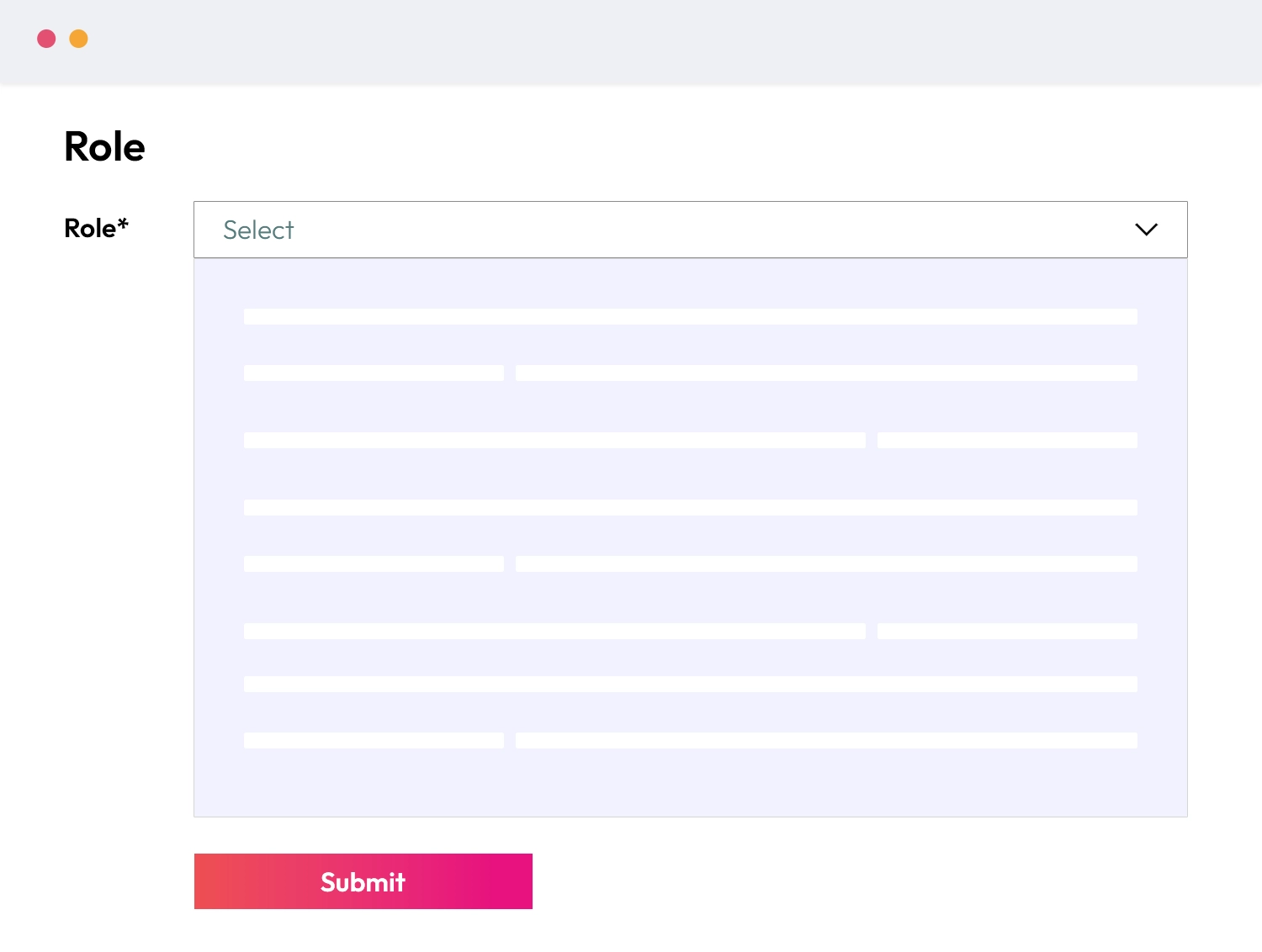Choose the fourth row full-width dropdown option
1262x952 pixels.
pos(690,507)
